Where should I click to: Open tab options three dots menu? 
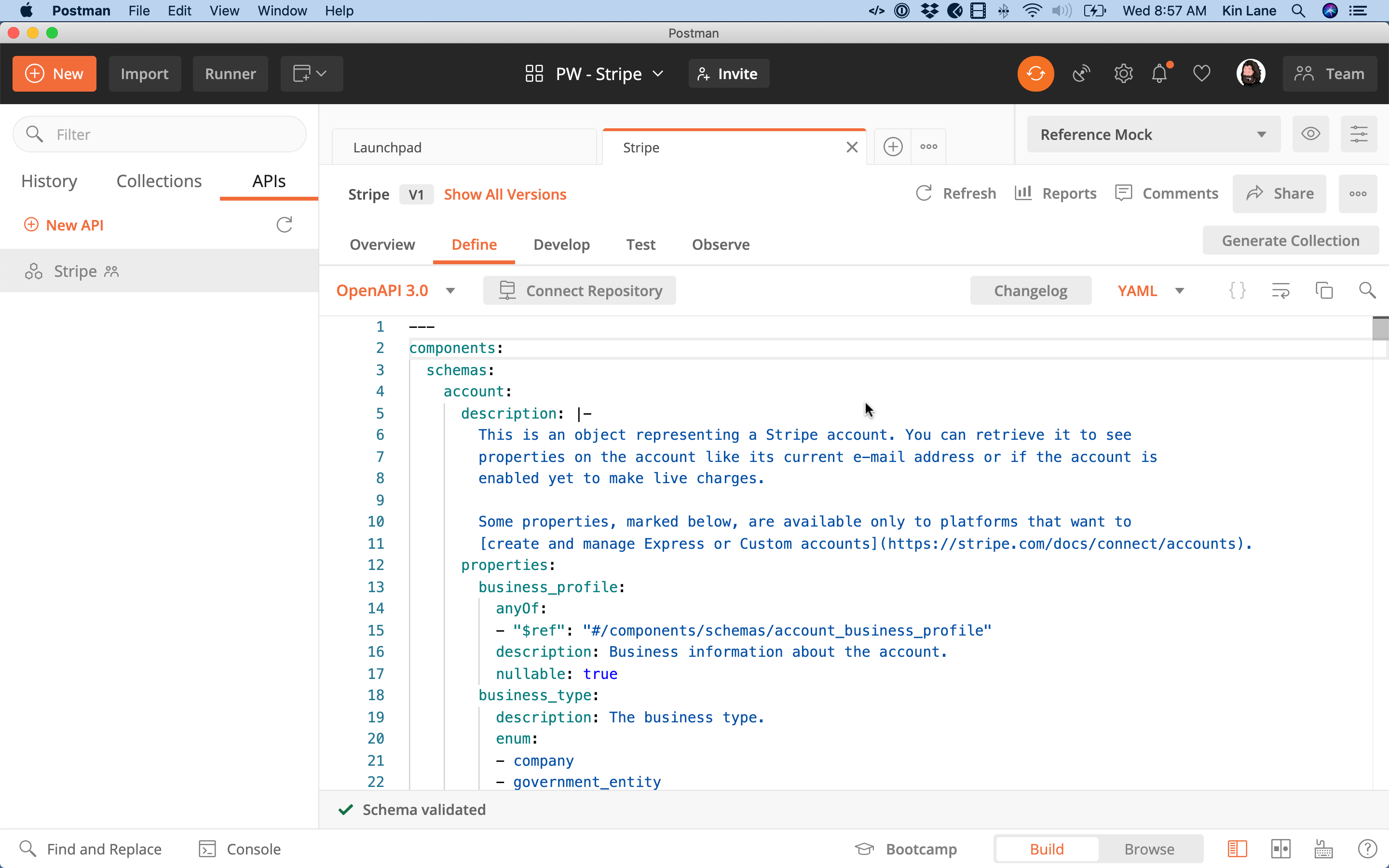click(x=929, y=147)
